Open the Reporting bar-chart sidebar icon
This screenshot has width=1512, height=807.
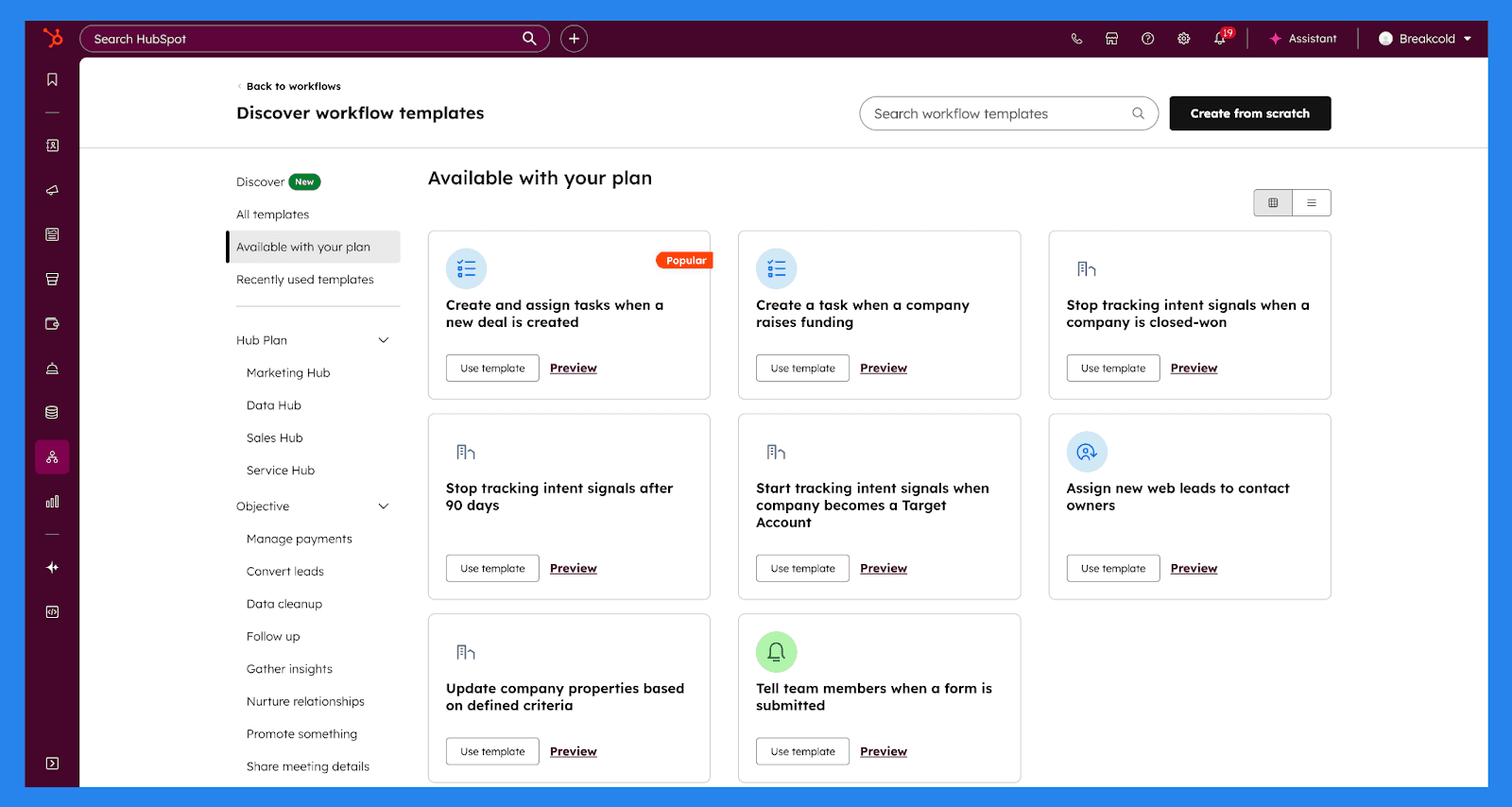click(x=52, y=502)
